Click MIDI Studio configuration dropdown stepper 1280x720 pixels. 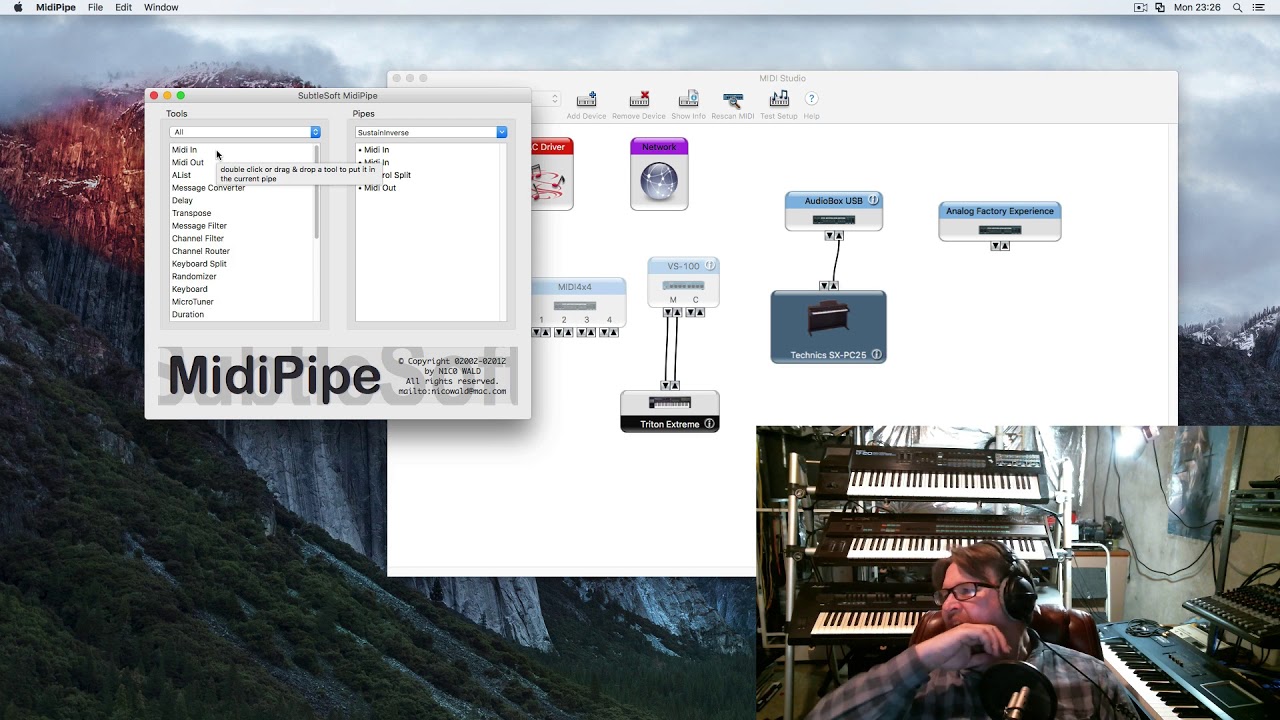point(555,99)
